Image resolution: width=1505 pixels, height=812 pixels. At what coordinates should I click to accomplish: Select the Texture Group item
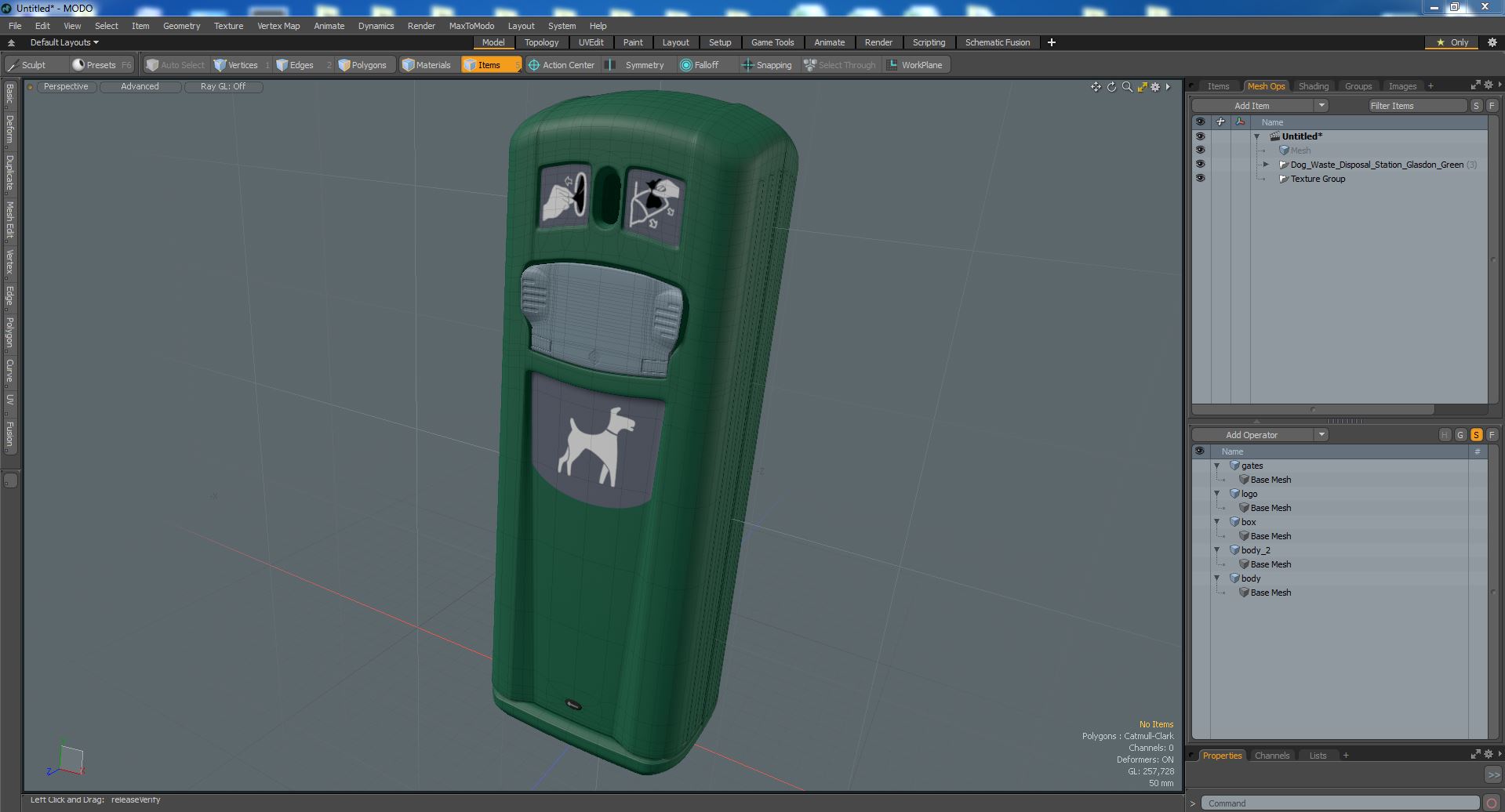coord(1318,179)
